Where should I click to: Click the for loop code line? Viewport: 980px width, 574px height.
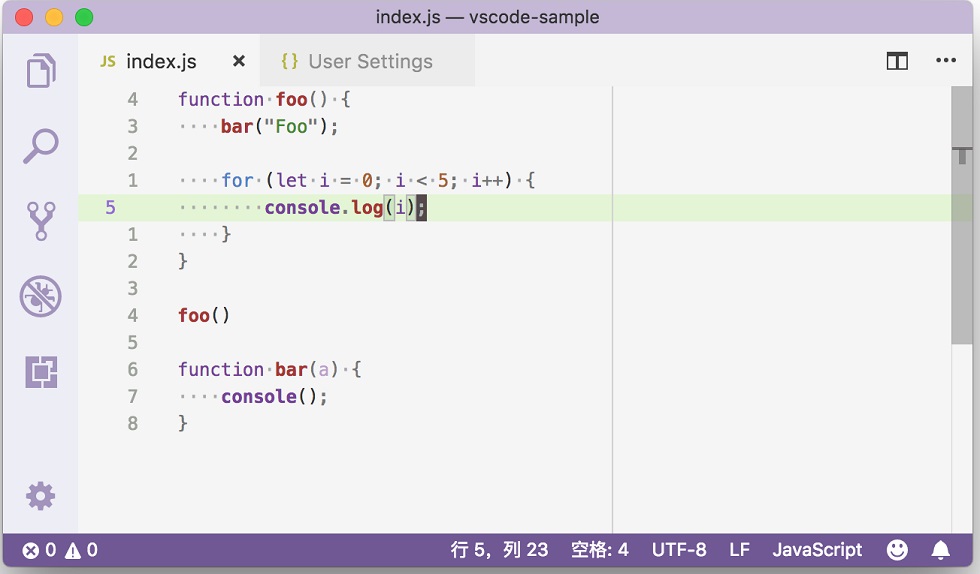356,181
